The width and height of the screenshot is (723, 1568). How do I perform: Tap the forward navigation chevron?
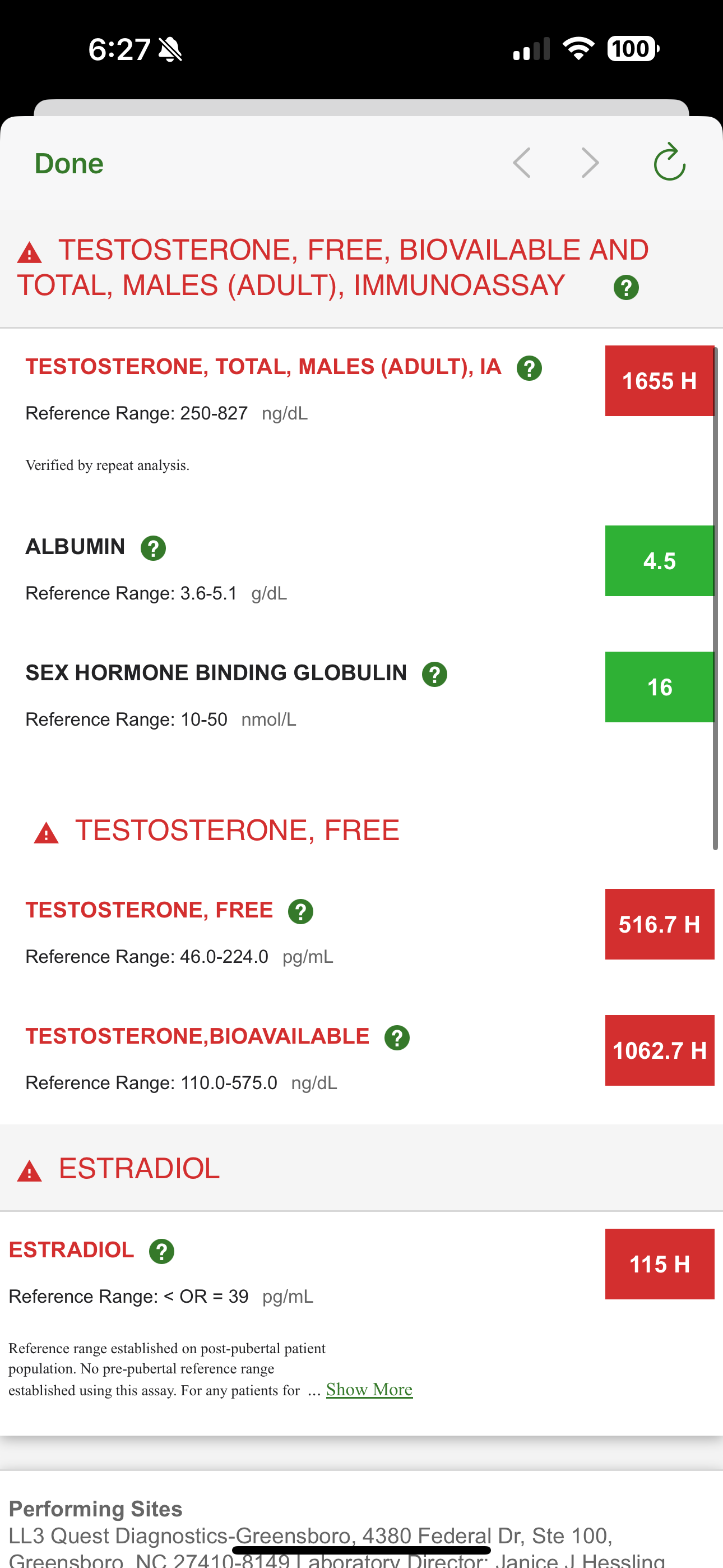(x=590, y=163)
